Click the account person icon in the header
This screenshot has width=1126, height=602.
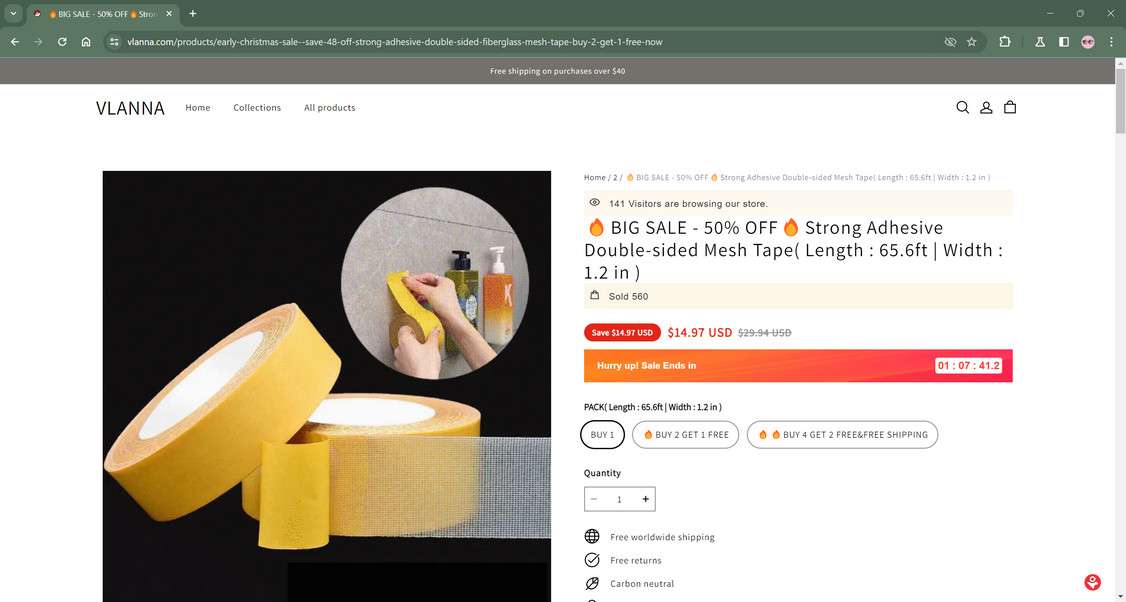click(986, 107)
